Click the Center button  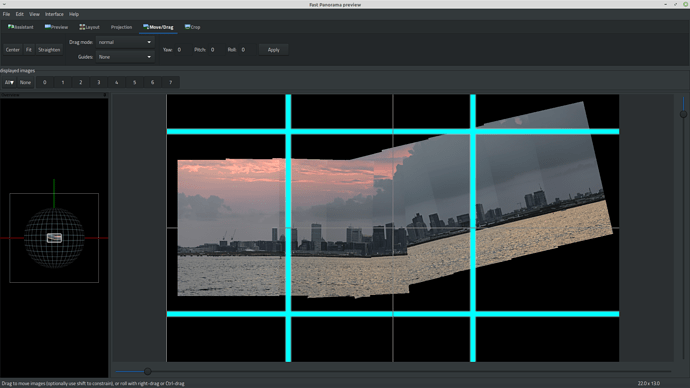click(12, 50)
